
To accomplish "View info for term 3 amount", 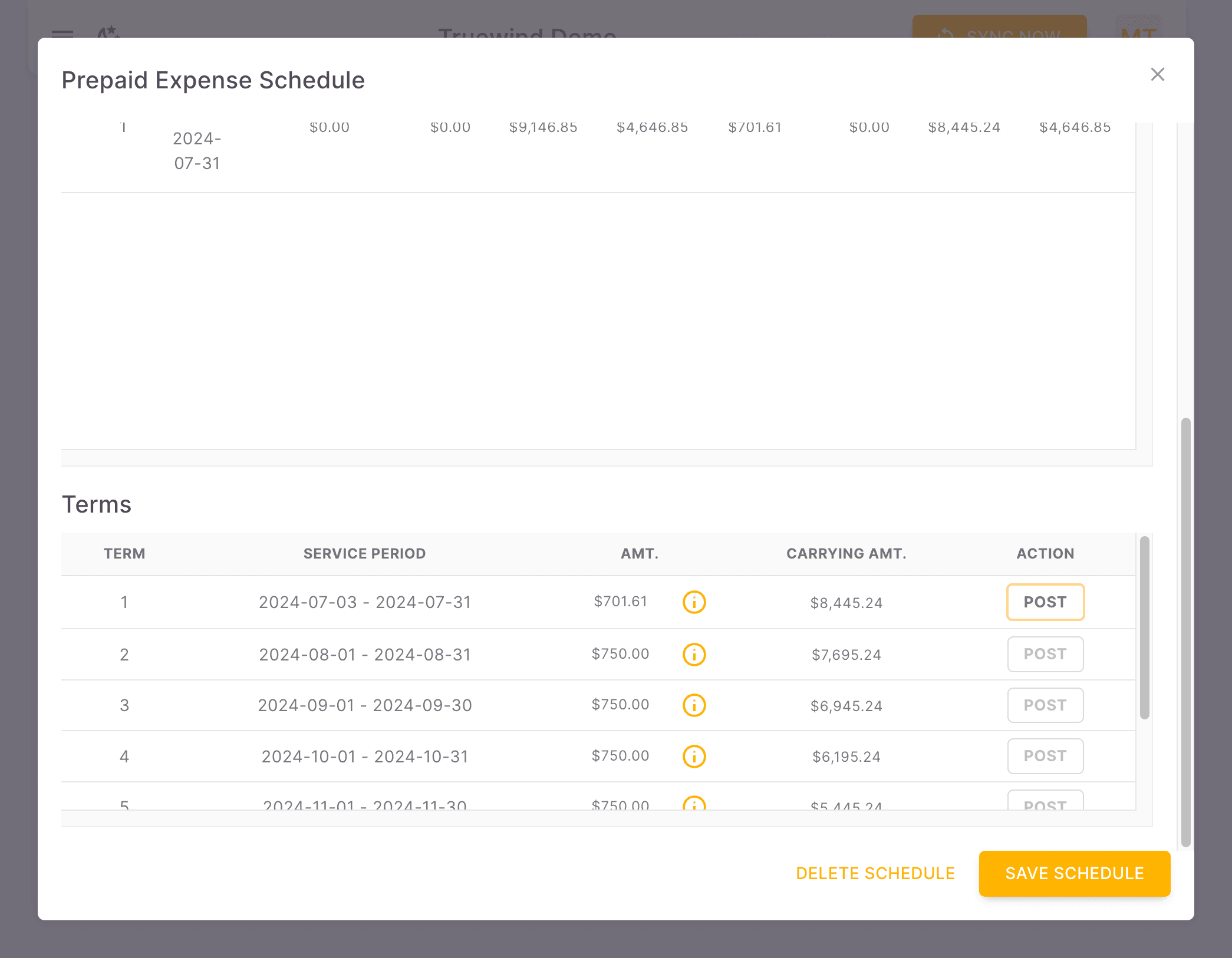I will [694, 705].
